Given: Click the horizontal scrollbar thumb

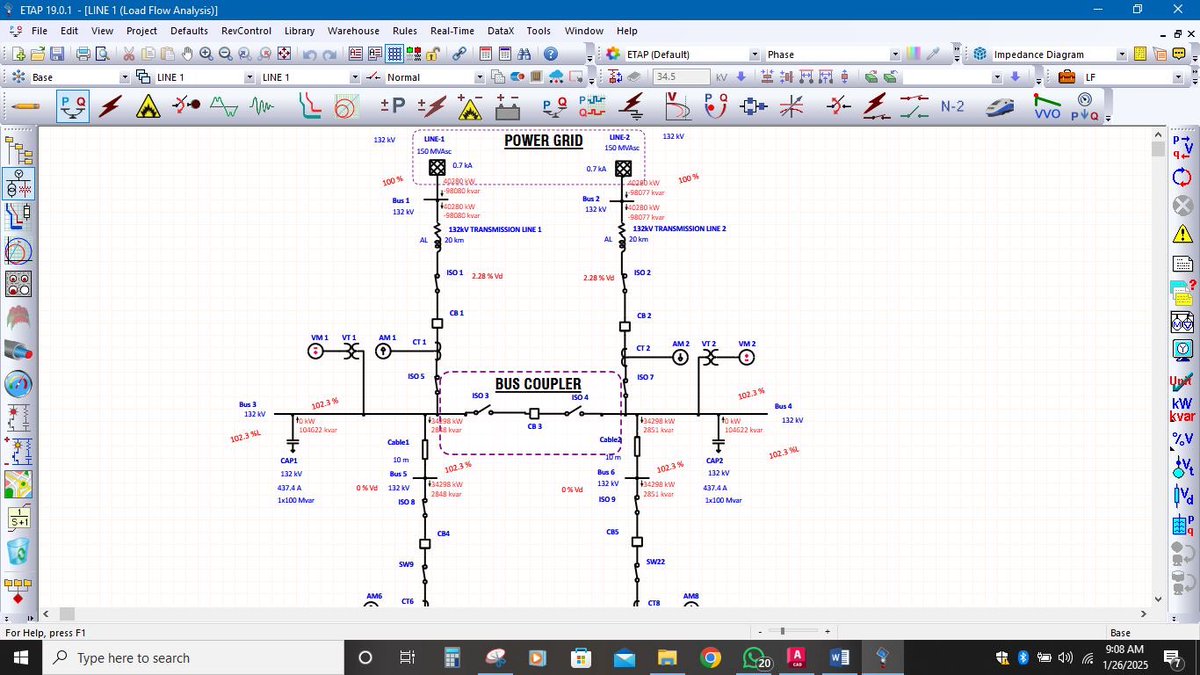Looking at the screenshot, I should [x=66, y=613].
